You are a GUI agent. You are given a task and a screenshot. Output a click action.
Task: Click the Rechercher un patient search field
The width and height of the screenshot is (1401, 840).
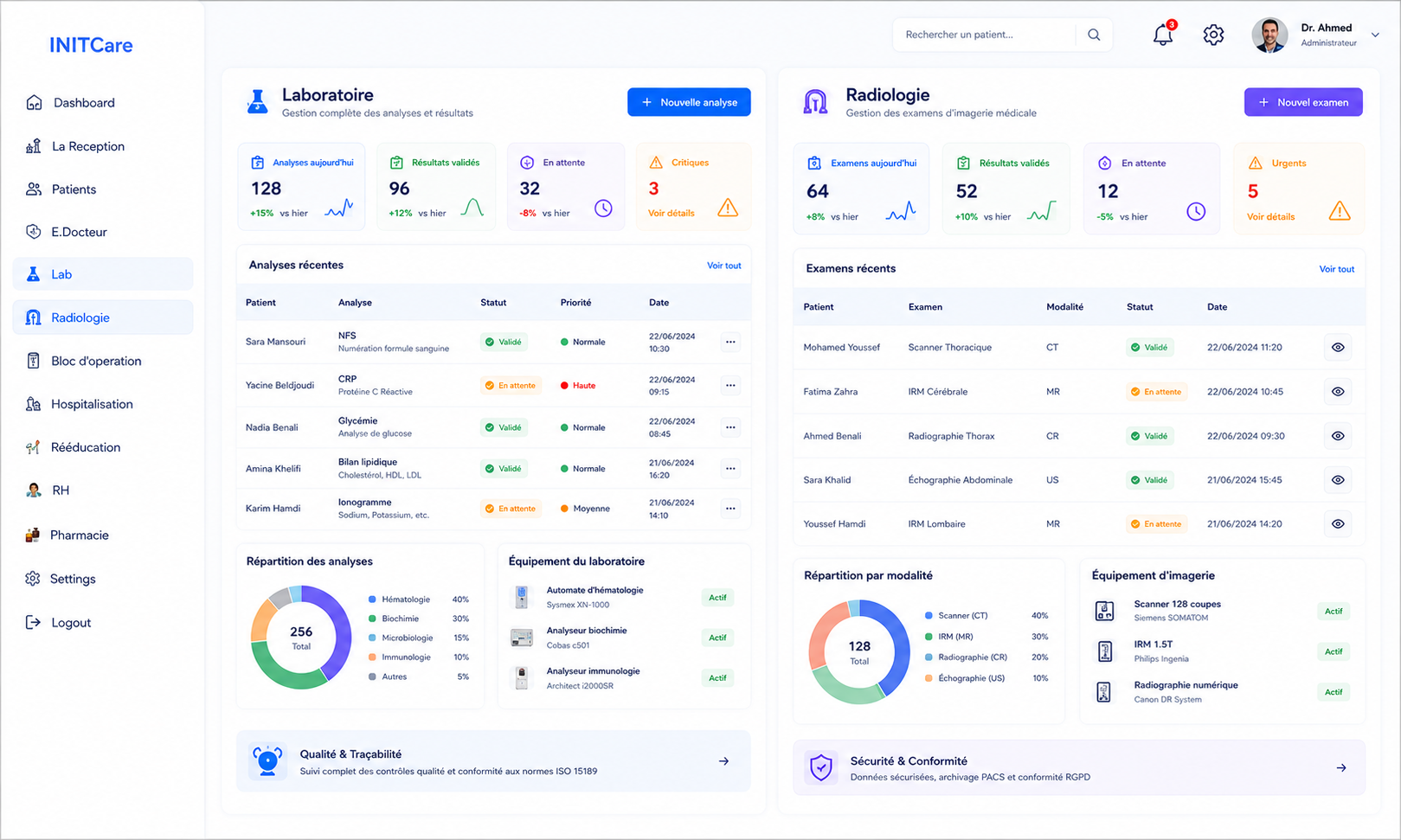pos(985,35)
